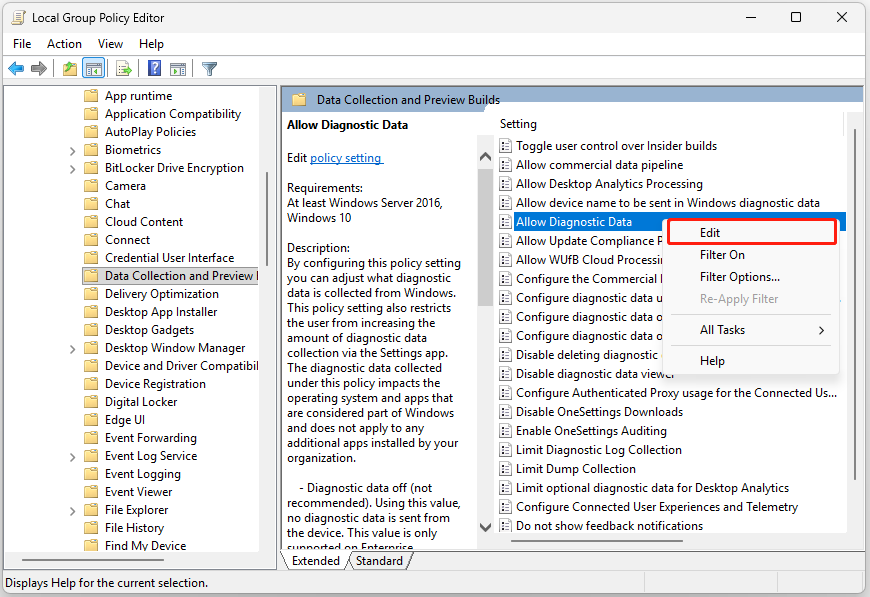Enable the Extended view mode
The height and width of the screenshot is (597, 870).
tap(316, 561)
